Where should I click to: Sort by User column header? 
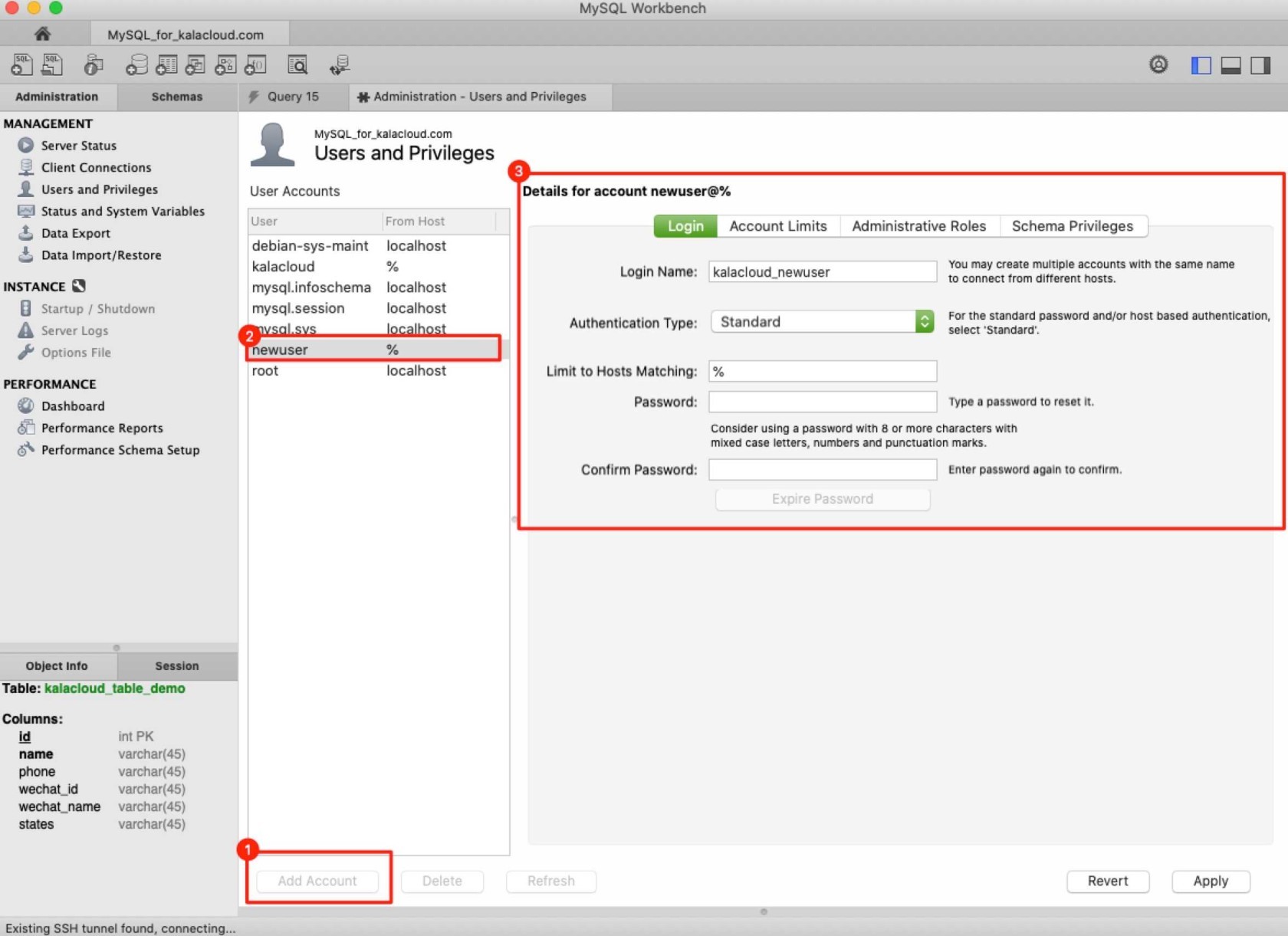point(315,222)
